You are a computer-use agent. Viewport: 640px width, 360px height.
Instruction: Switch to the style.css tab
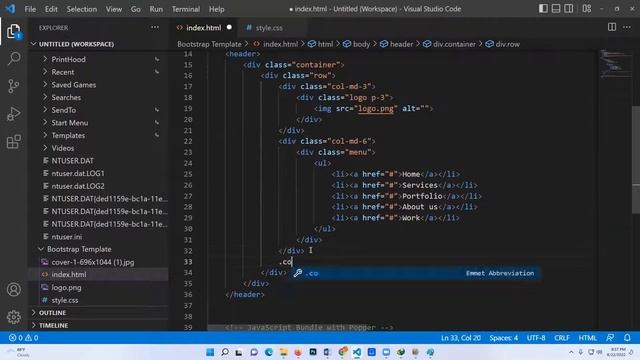tap(269, 28)
